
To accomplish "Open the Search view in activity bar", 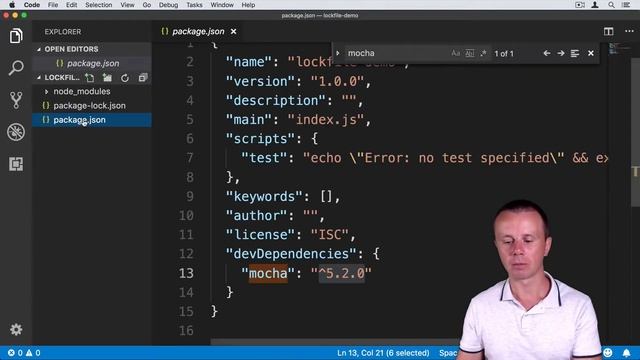I will (x=16, y=68).
